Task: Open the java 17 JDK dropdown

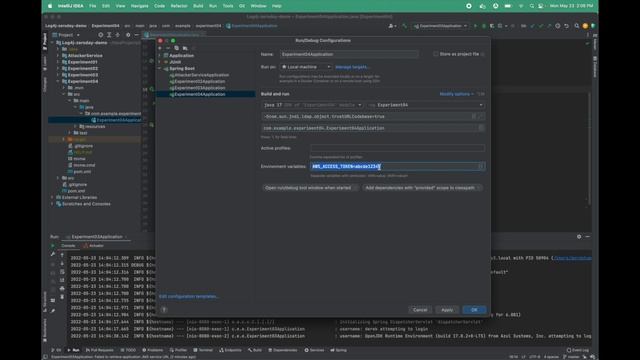Action: tap(312, 105)
